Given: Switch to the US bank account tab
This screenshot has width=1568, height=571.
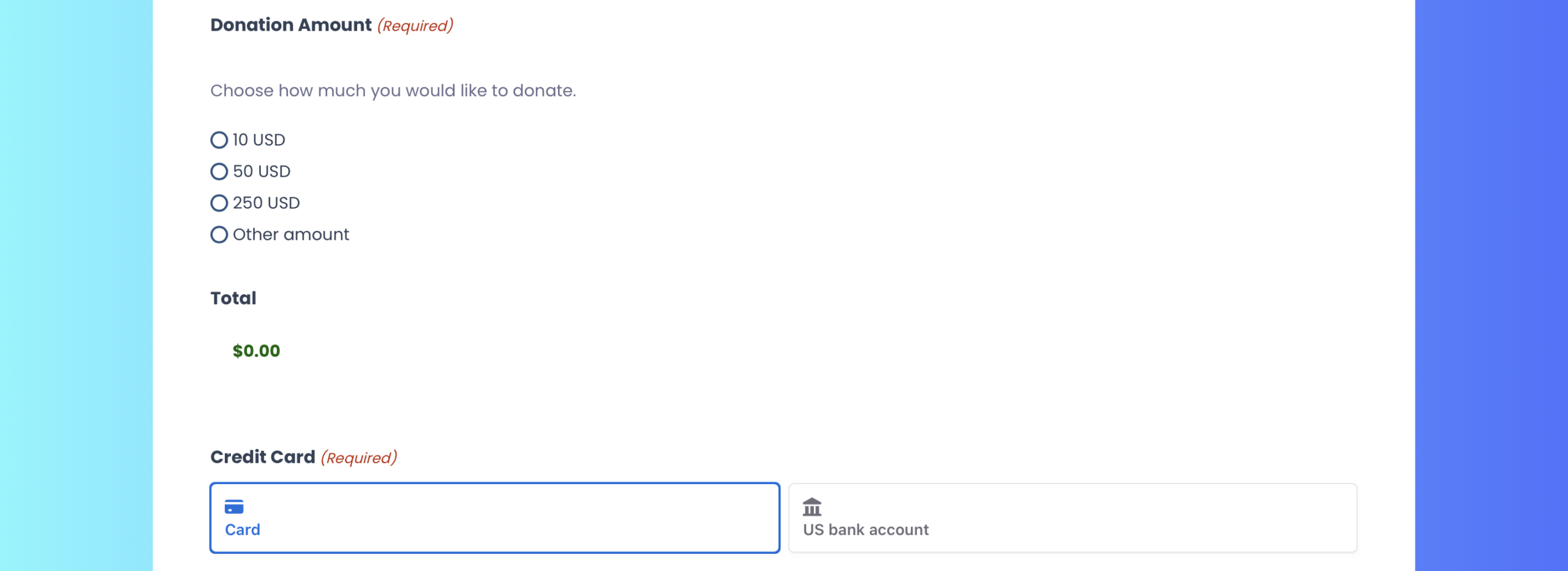Looking at the screenshot, I should [x=1072, y=518].
